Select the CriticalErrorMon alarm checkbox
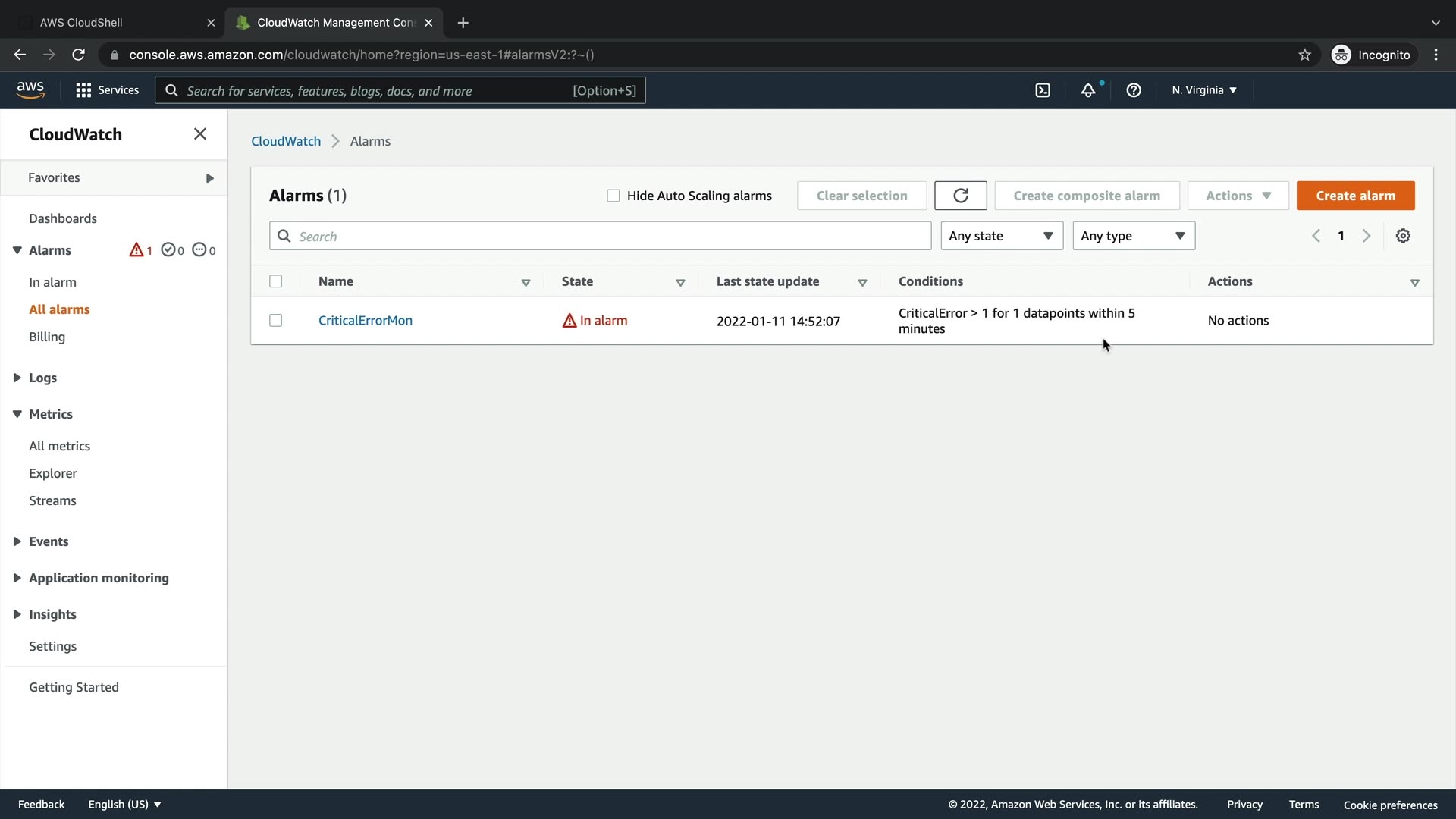 coord(276,321)
